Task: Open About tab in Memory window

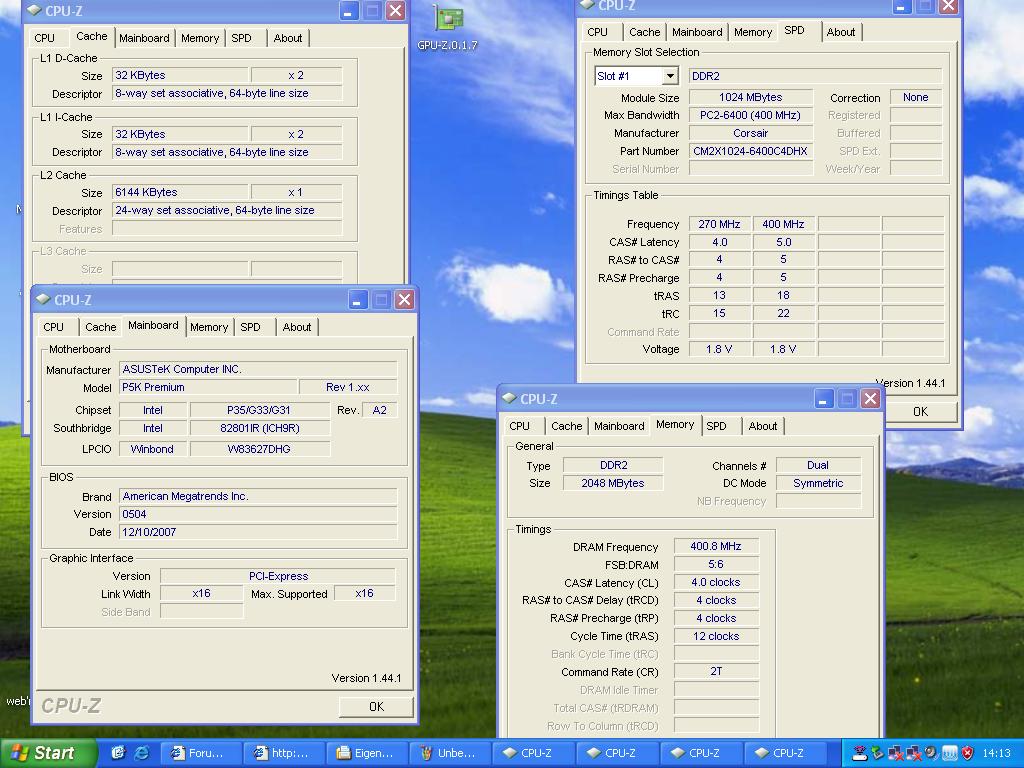Action: [763, 426]
